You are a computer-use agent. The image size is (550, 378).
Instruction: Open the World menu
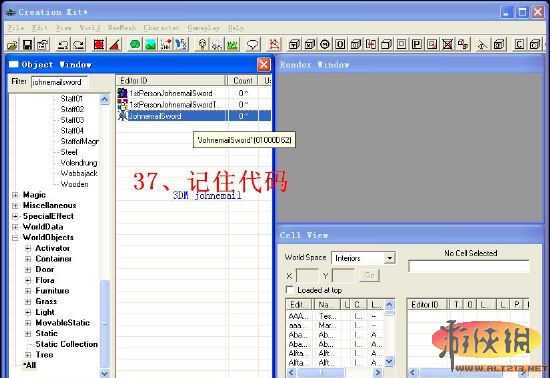pos(90,28)
